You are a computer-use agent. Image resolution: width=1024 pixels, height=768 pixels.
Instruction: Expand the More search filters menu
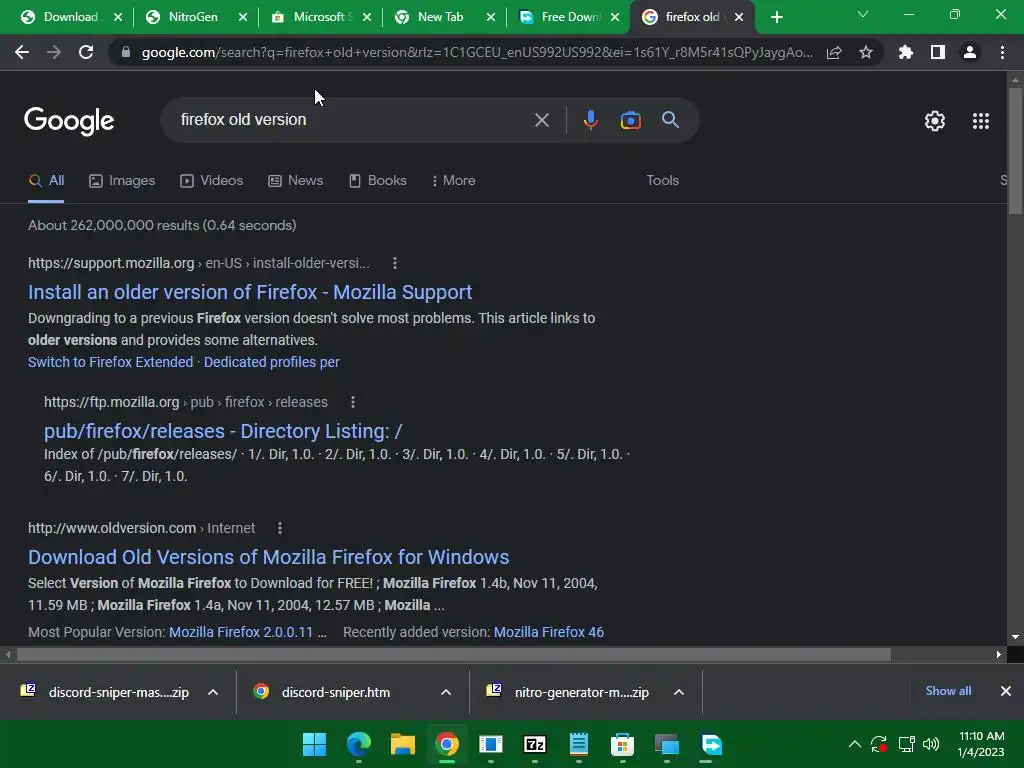[453, 181]
